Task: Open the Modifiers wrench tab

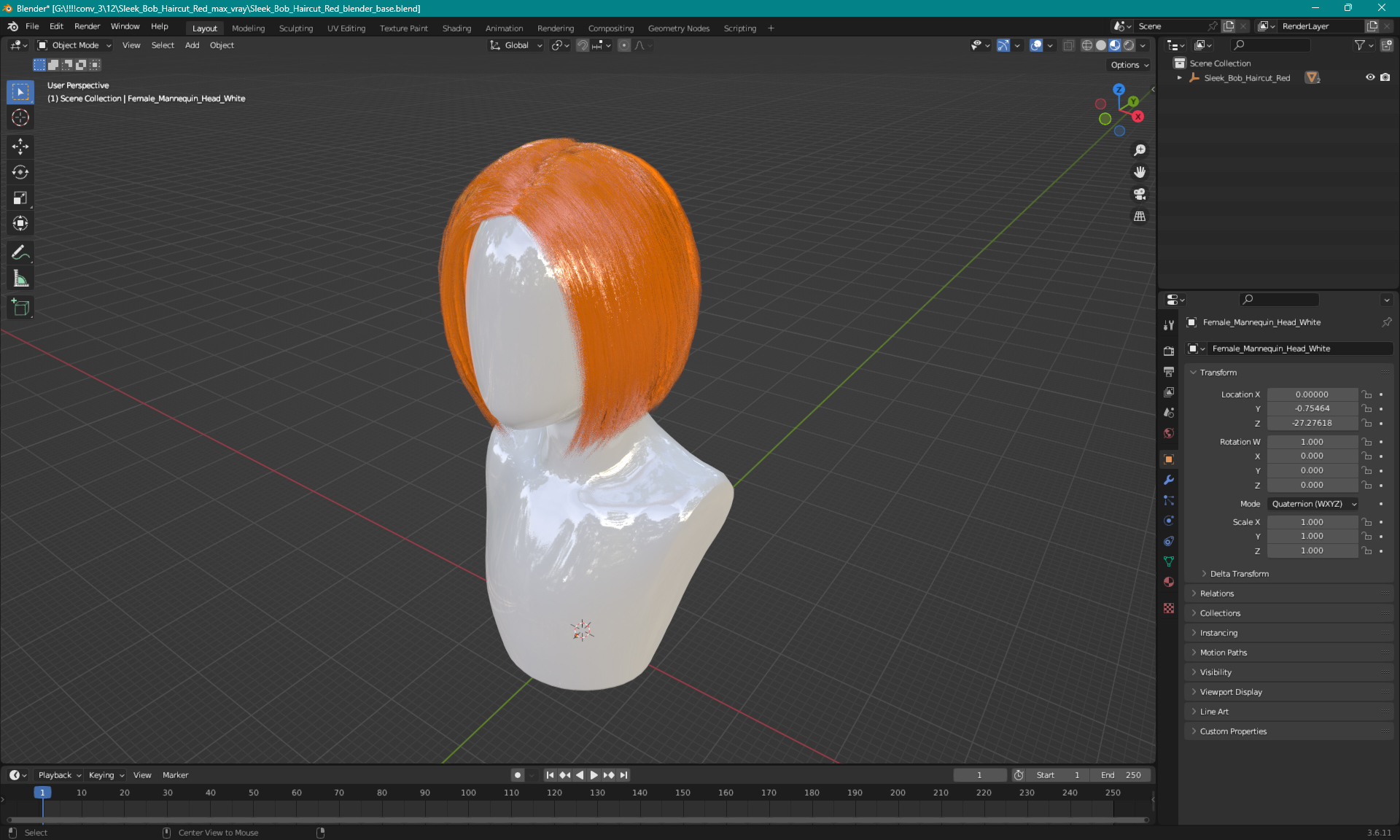Action: point(1169,480)
